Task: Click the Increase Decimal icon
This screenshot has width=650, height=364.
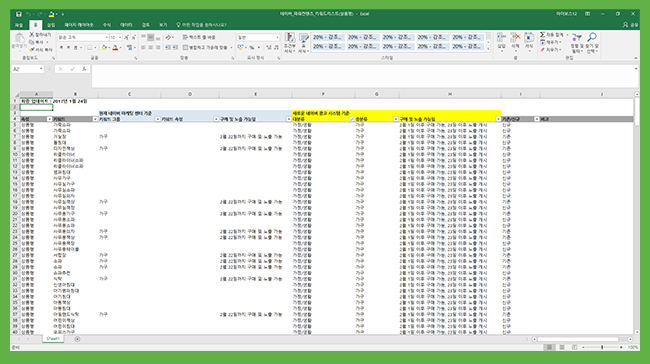Action: click(x=269, y=48)
